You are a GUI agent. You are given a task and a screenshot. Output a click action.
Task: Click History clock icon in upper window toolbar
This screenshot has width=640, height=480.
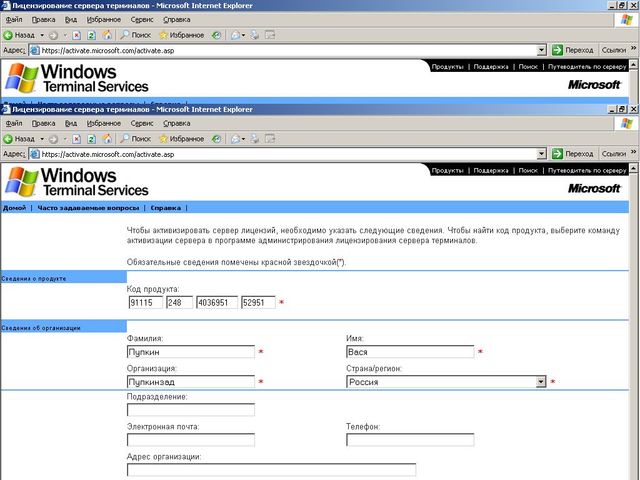[216, 35]
